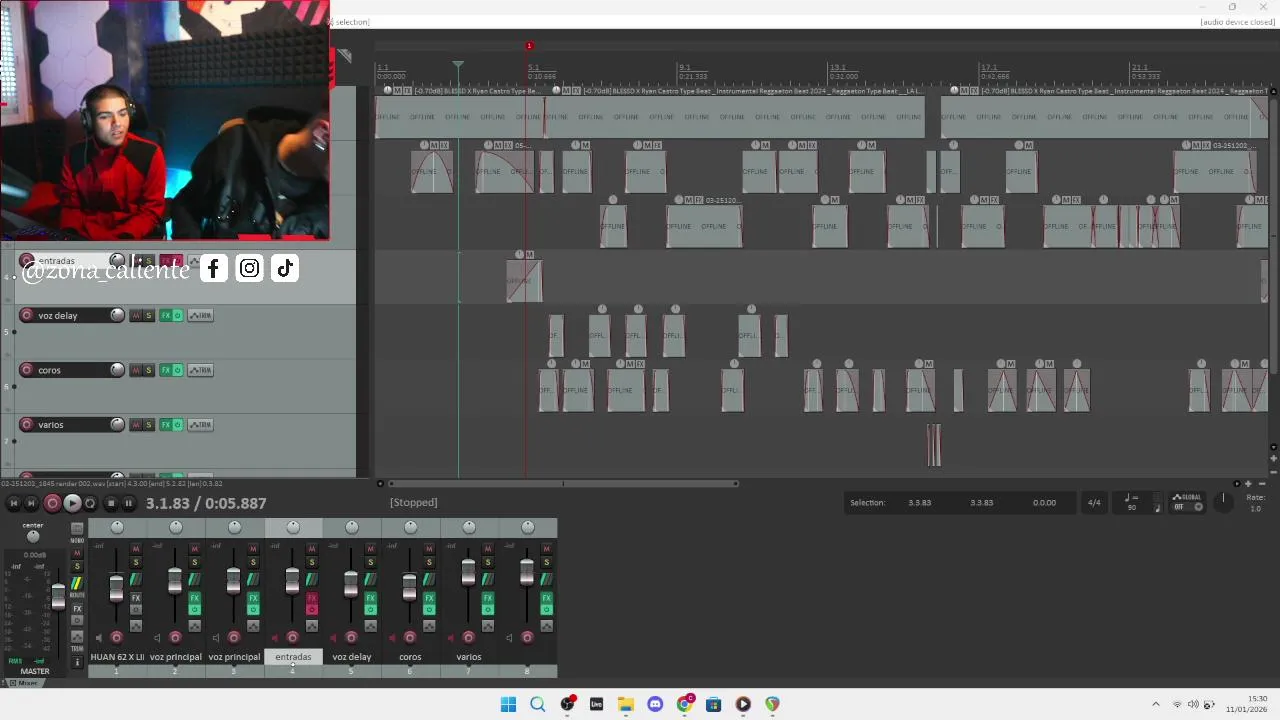The height and width of the screenshot is (720, 1280).
Task: Record-arm the voz delay track
Action: click(x=27, y=315)
